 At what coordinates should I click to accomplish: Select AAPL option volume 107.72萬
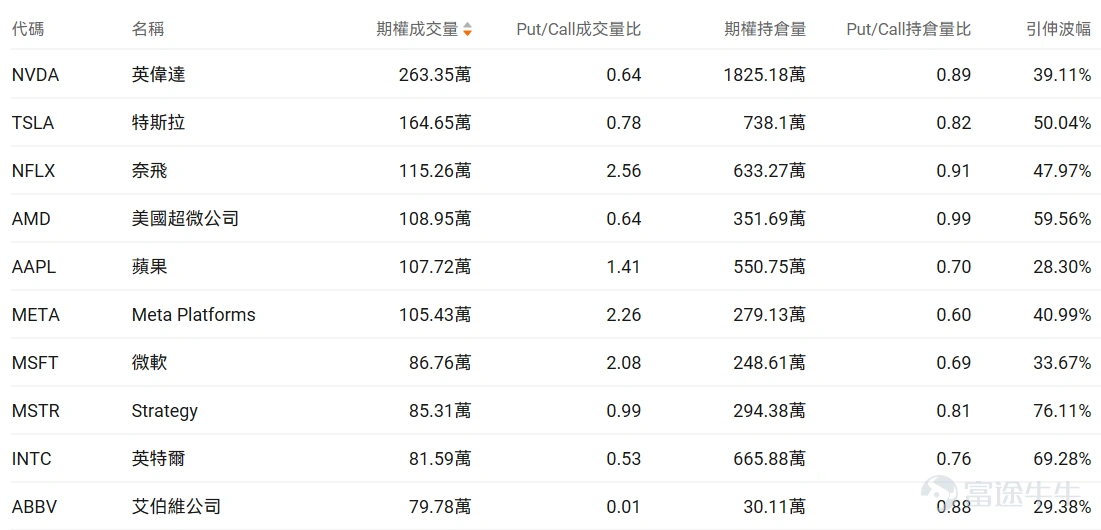(435, 267)
